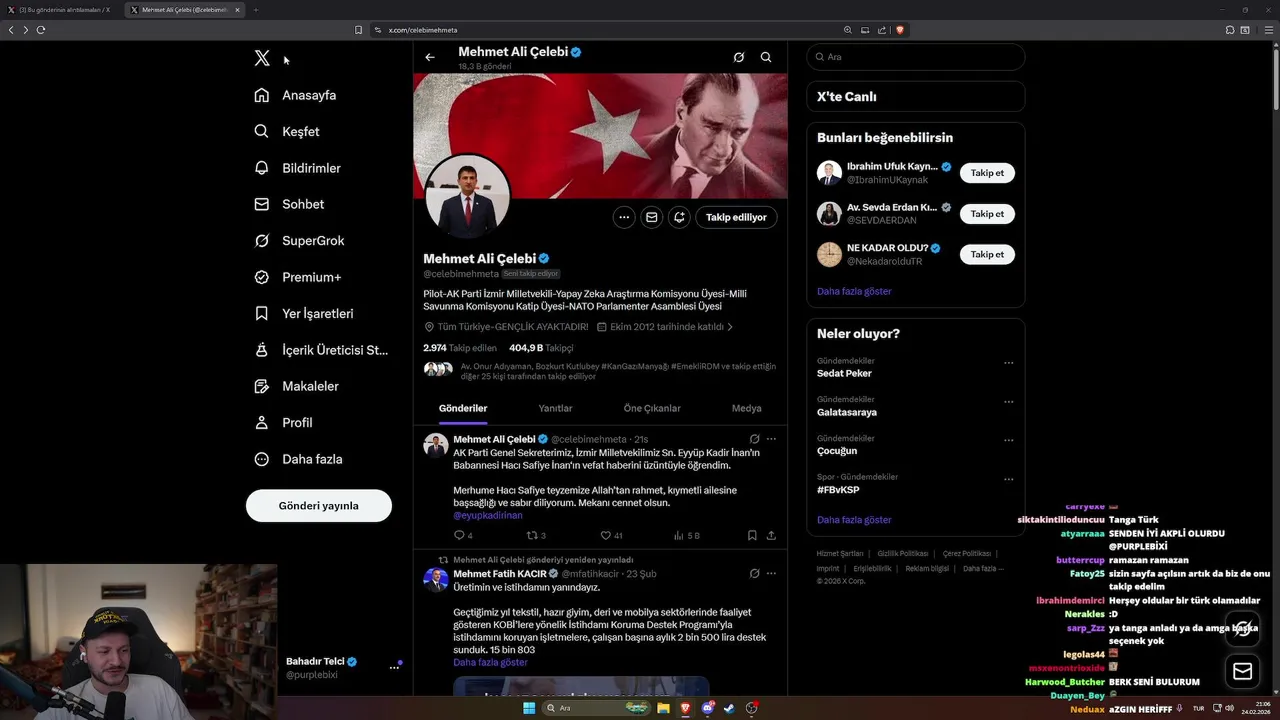The image size is (1280, 720).
Task: Follow Av. Sevda Erdan Kılıç
Action: click(x=987, y=214)
